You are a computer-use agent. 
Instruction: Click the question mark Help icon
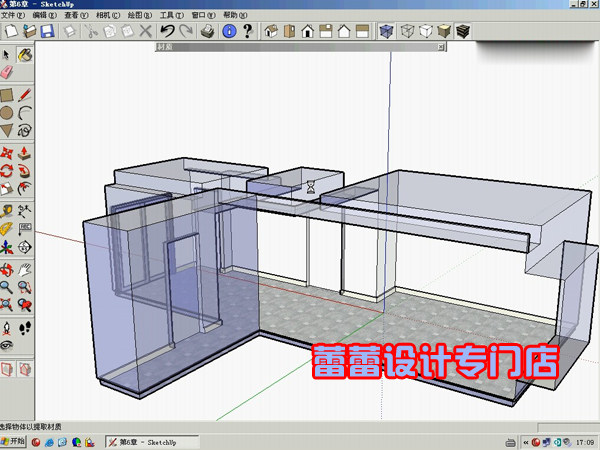248,31
